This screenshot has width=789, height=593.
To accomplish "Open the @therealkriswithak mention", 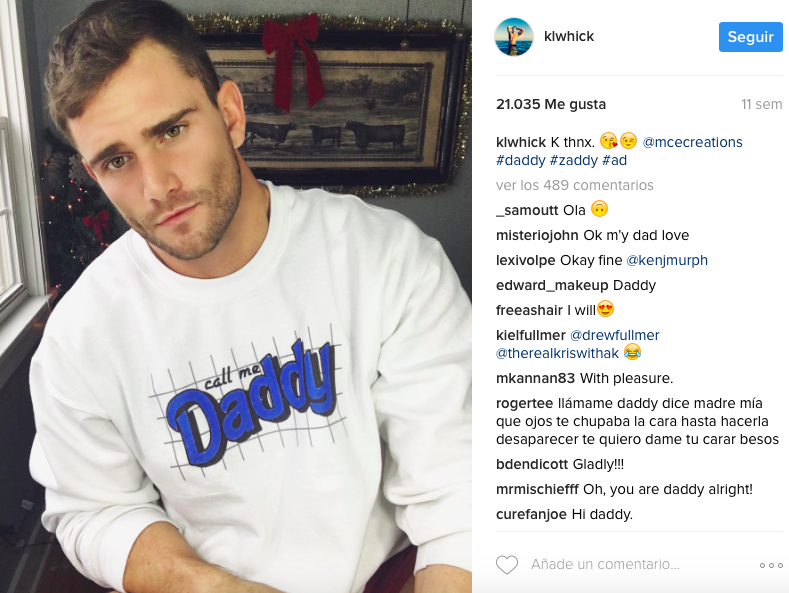I will point(557,353).
